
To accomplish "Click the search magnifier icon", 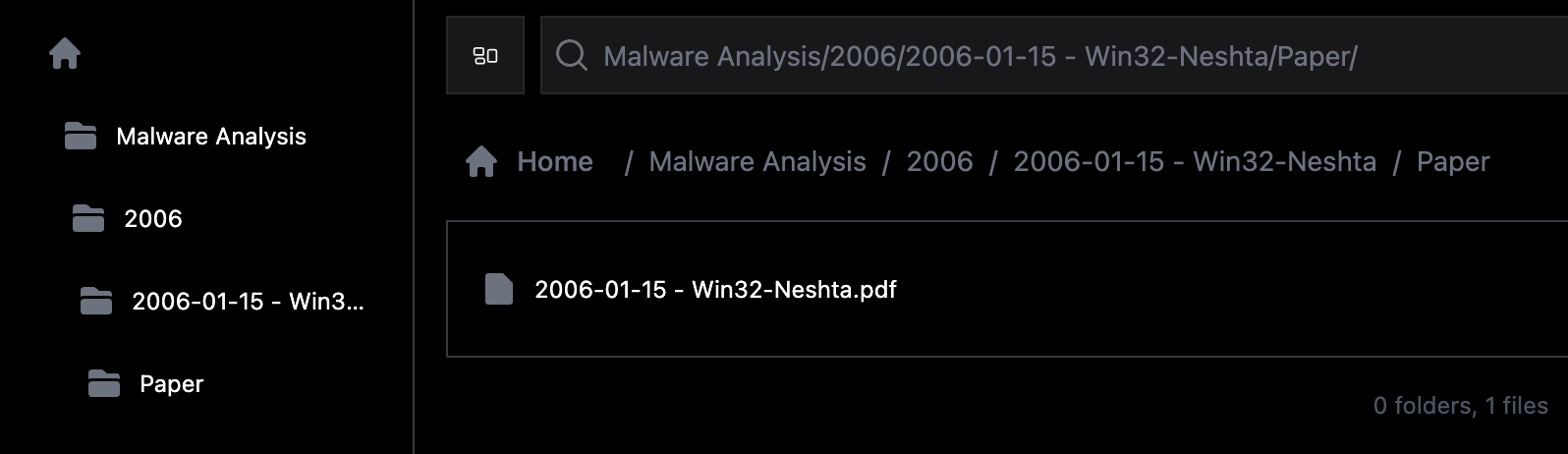I will [572, 55].
